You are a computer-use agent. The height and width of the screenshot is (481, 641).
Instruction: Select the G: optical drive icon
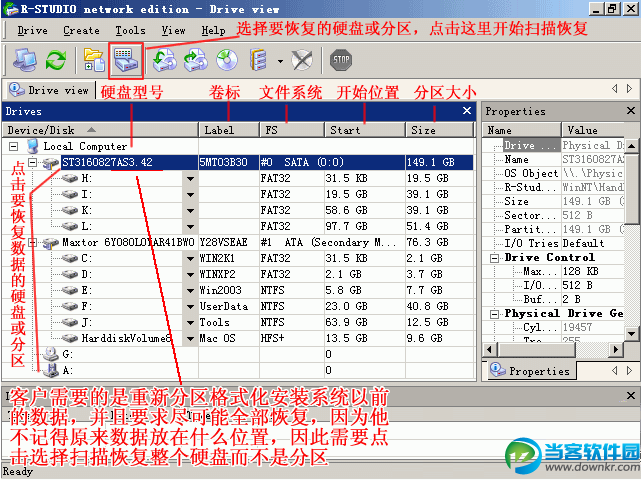pos(51,354)
